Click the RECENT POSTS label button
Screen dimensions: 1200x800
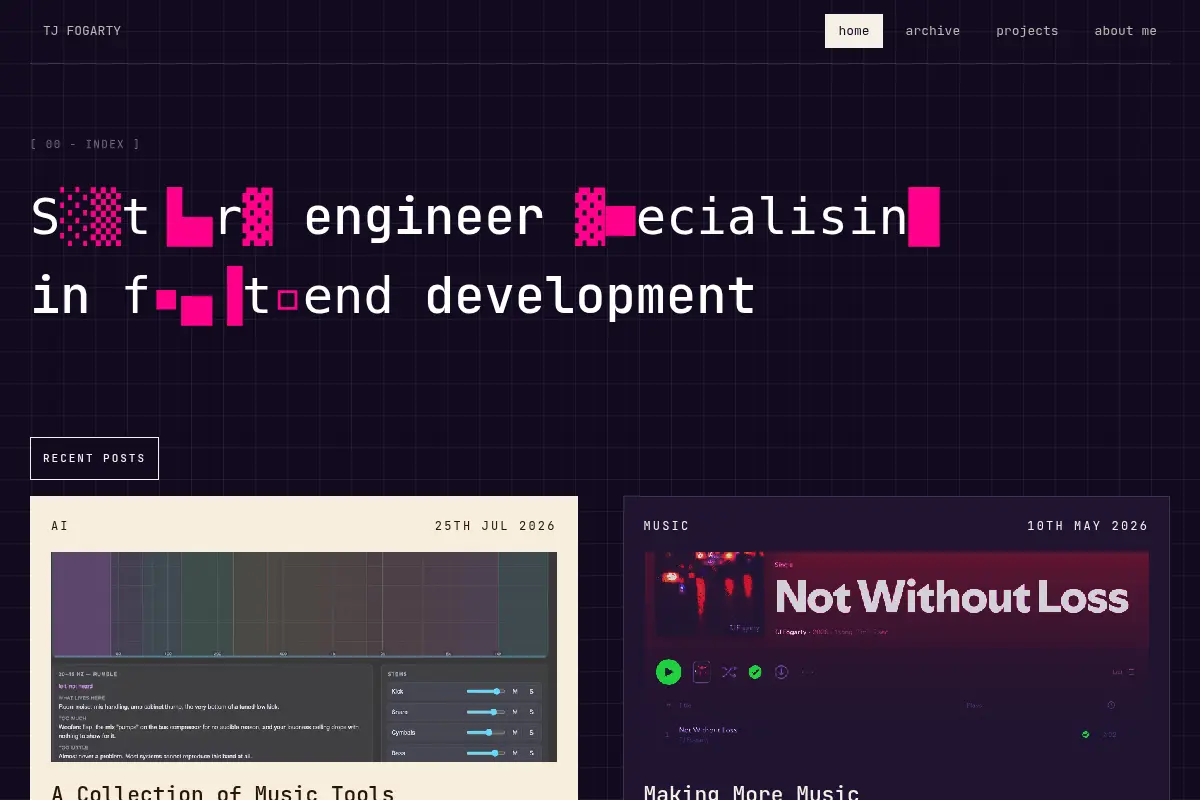tap(94, 458)
